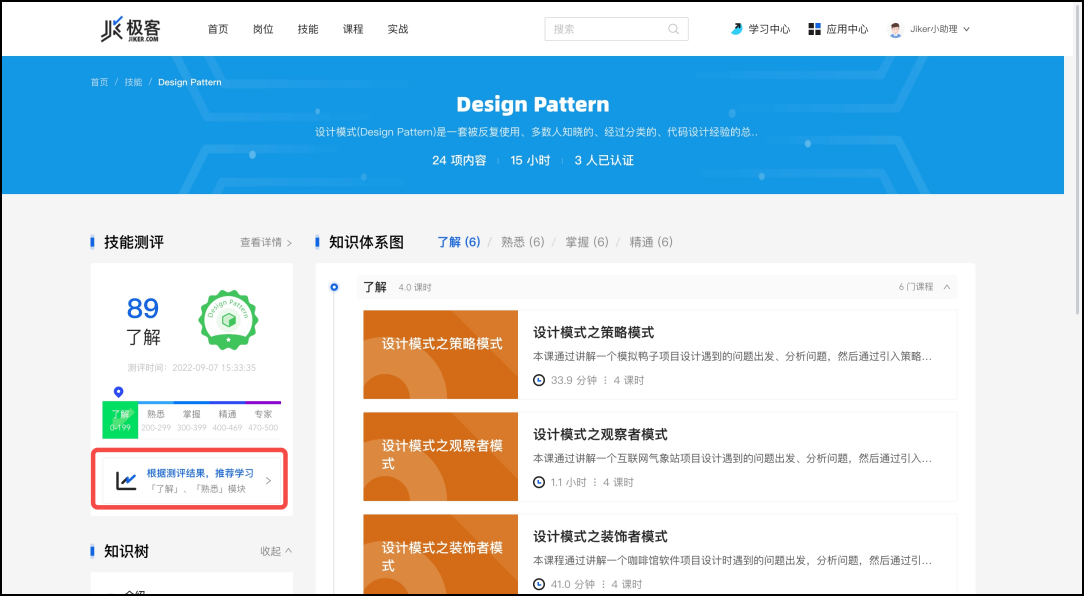This screenshot has height=596, width=1084.
Task: Switch to the 熟悉 (6) tab
Action: 523,242
